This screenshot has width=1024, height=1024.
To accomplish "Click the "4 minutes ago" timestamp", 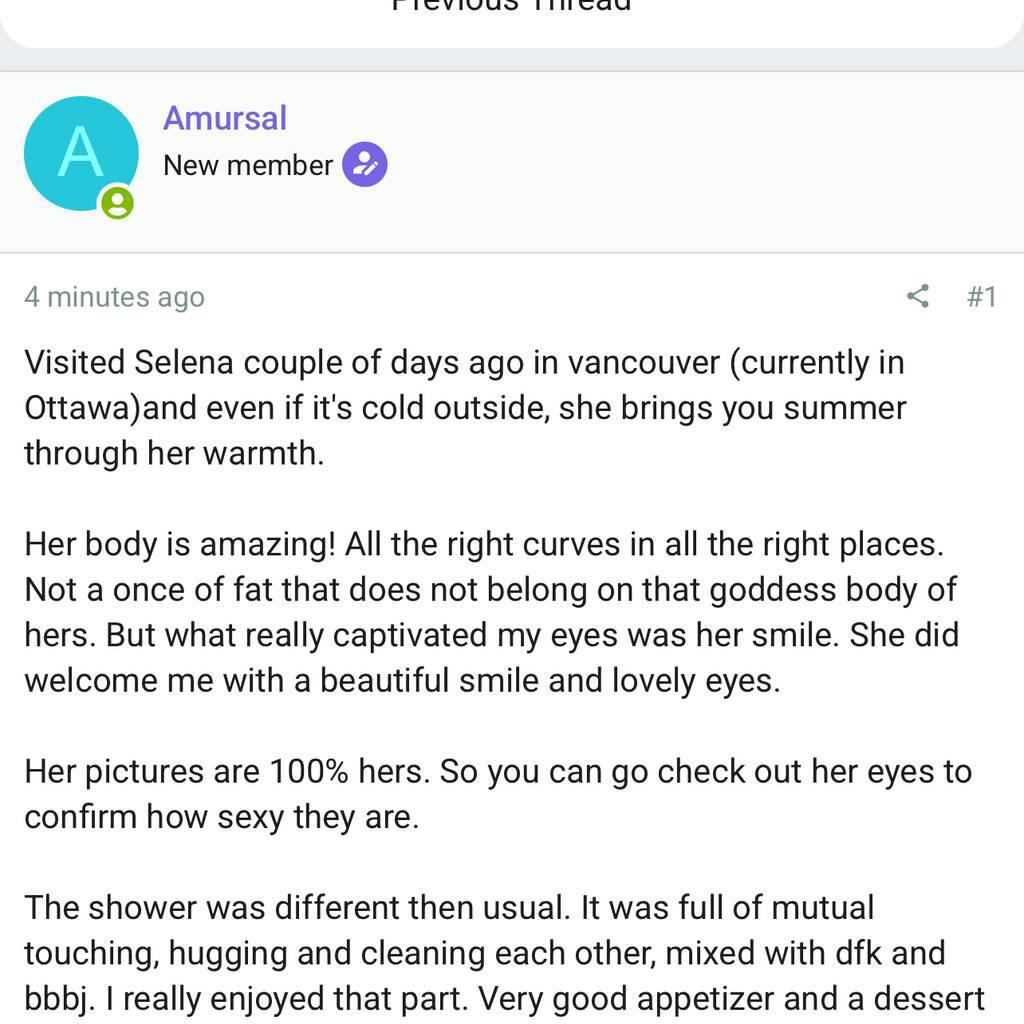I will [x=114, y=297].
